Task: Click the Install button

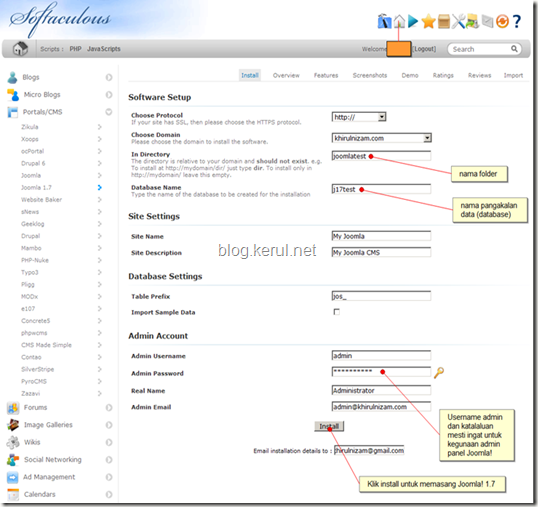Action: 329,426
